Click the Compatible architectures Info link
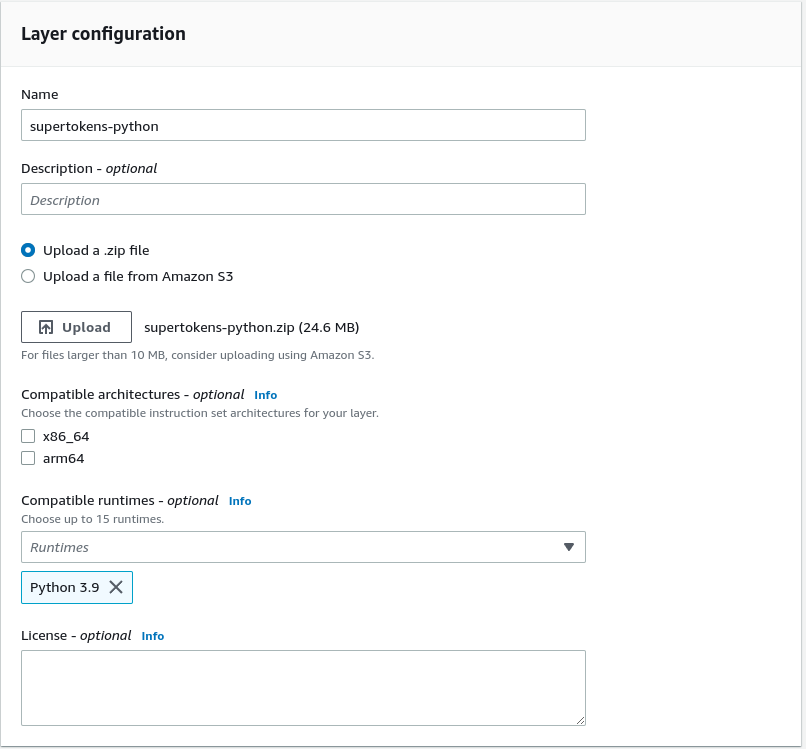Screen dimensions: 806x749 [265, 394]
